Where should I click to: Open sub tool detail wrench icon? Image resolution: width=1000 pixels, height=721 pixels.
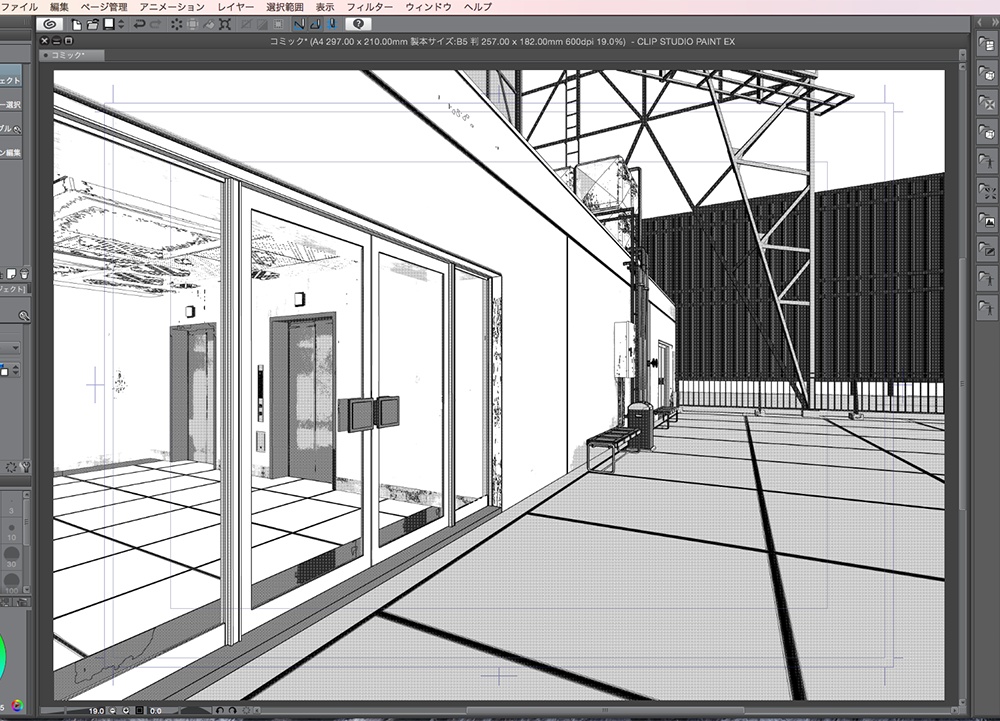click(x=26, y=467)
